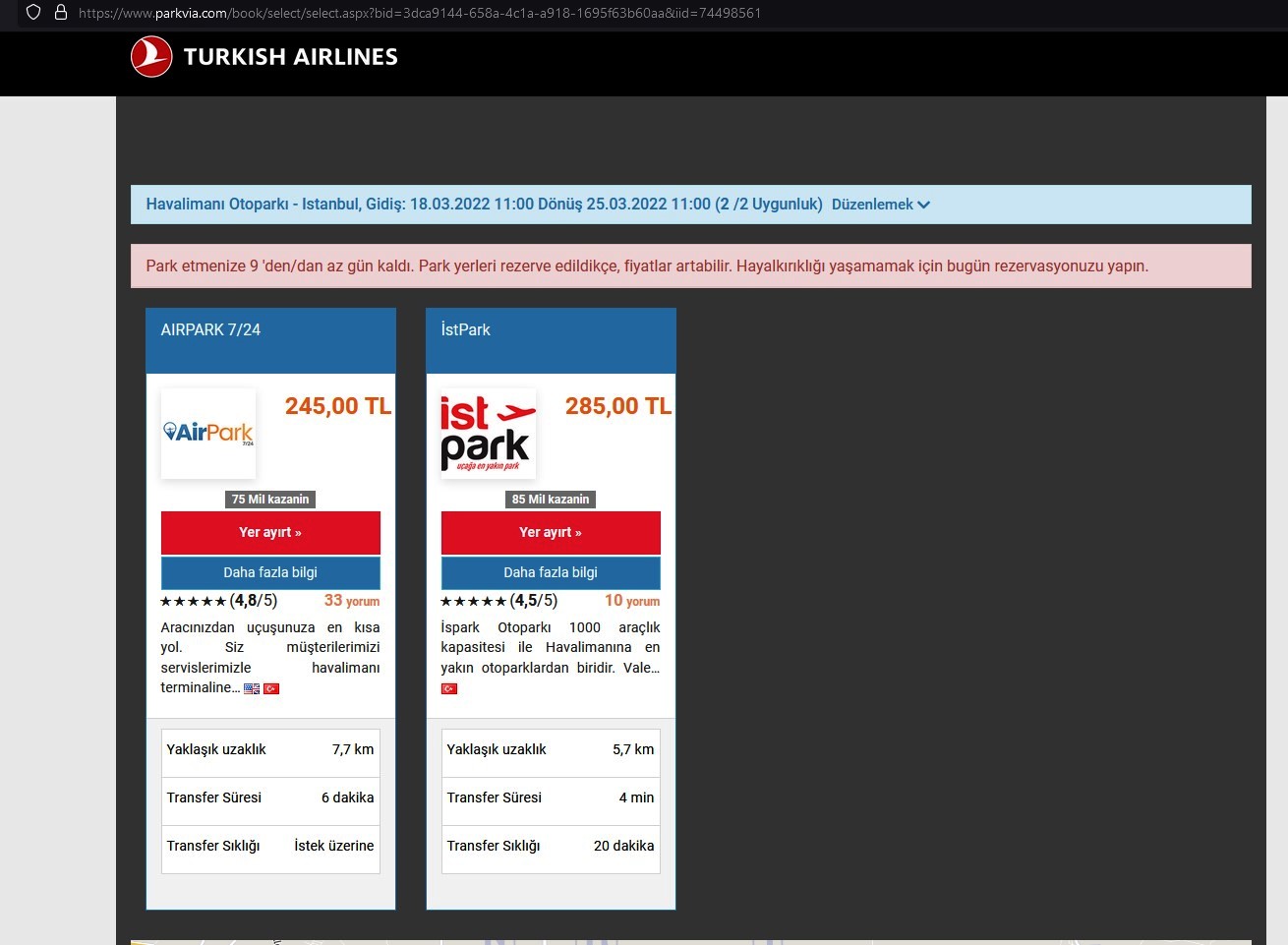Click the AIRPARK description paragraph
Image resolution: width=1288 pixels, height=945 pixels.
tap(270, 657)
